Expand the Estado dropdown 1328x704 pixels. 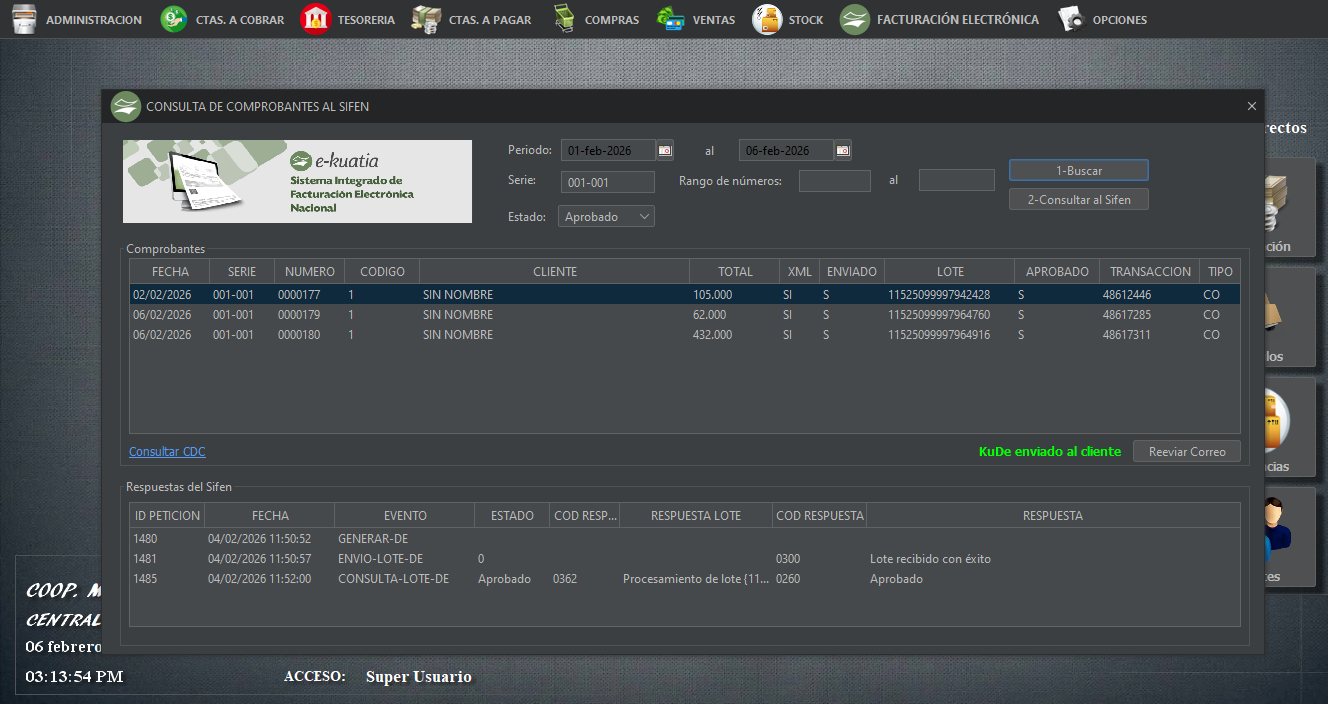[x=644, y=216]
